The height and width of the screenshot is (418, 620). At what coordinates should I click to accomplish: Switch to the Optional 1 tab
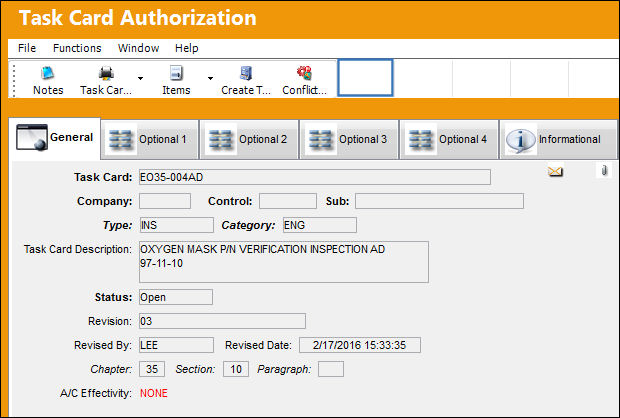(150, 140)
